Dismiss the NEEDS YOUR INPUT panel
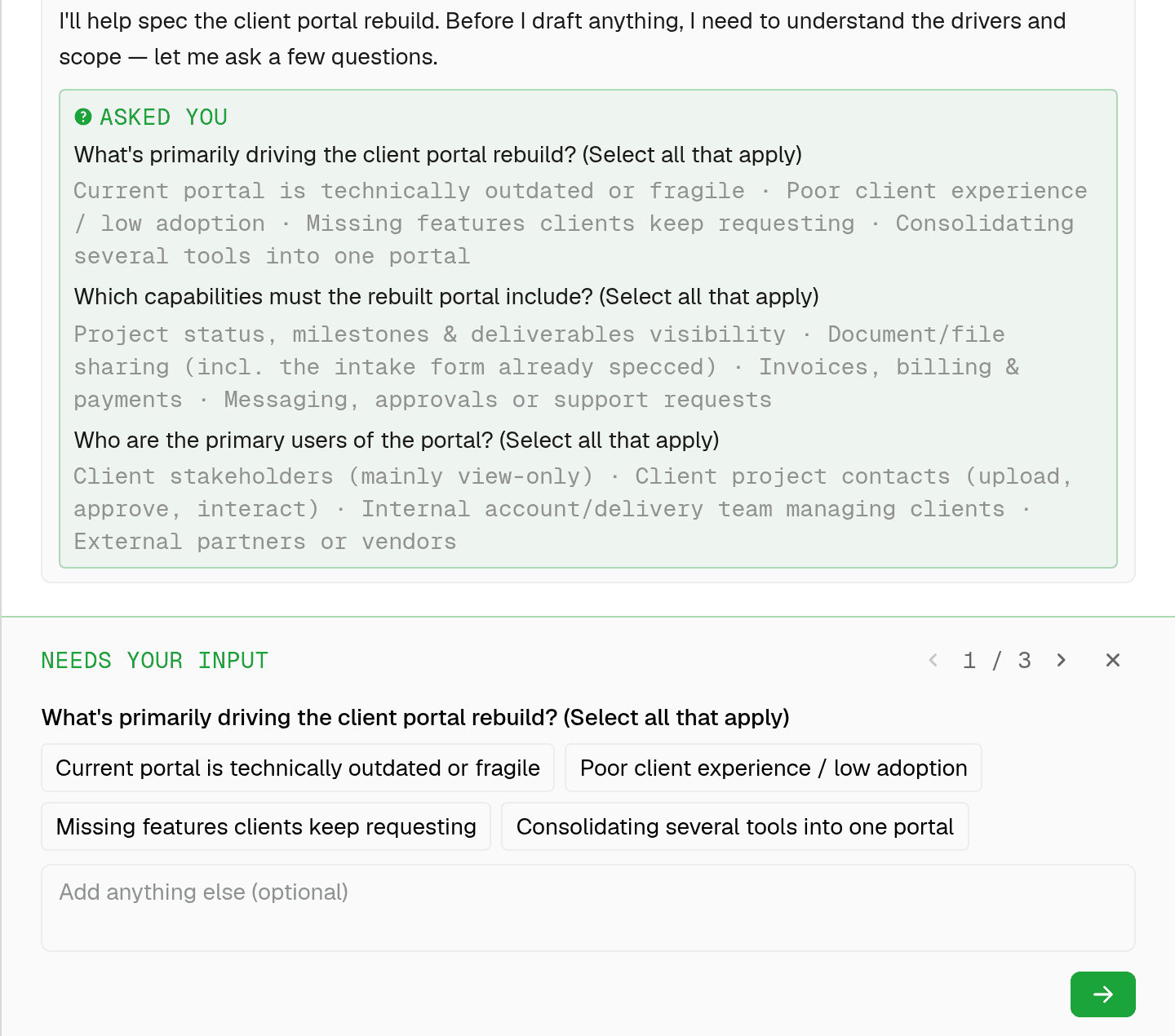Screen dimensions: 1175x1036 coord(1113,660)
